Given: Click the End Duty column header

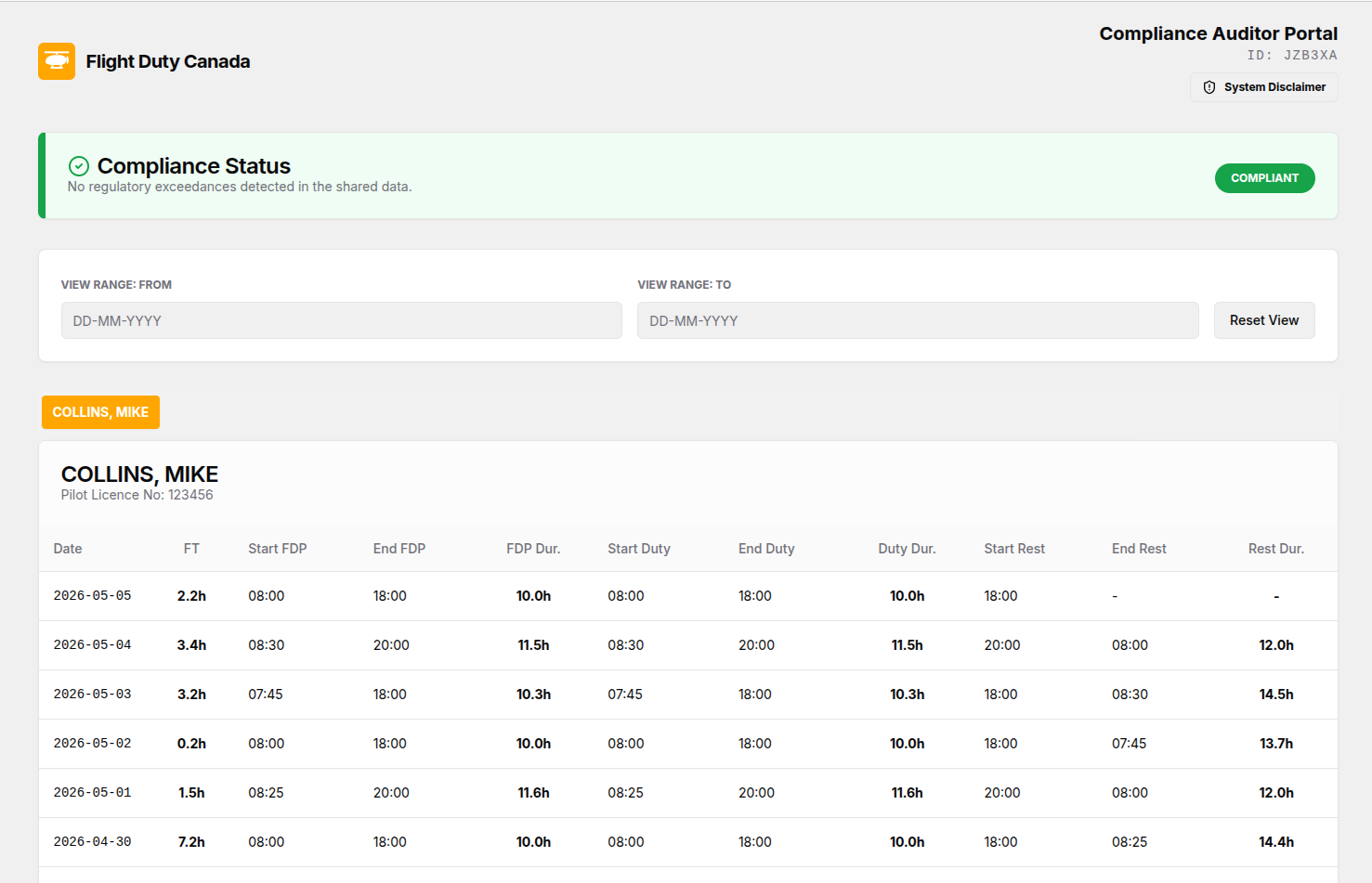Looking at the screenshot, I should coord(766,549).
